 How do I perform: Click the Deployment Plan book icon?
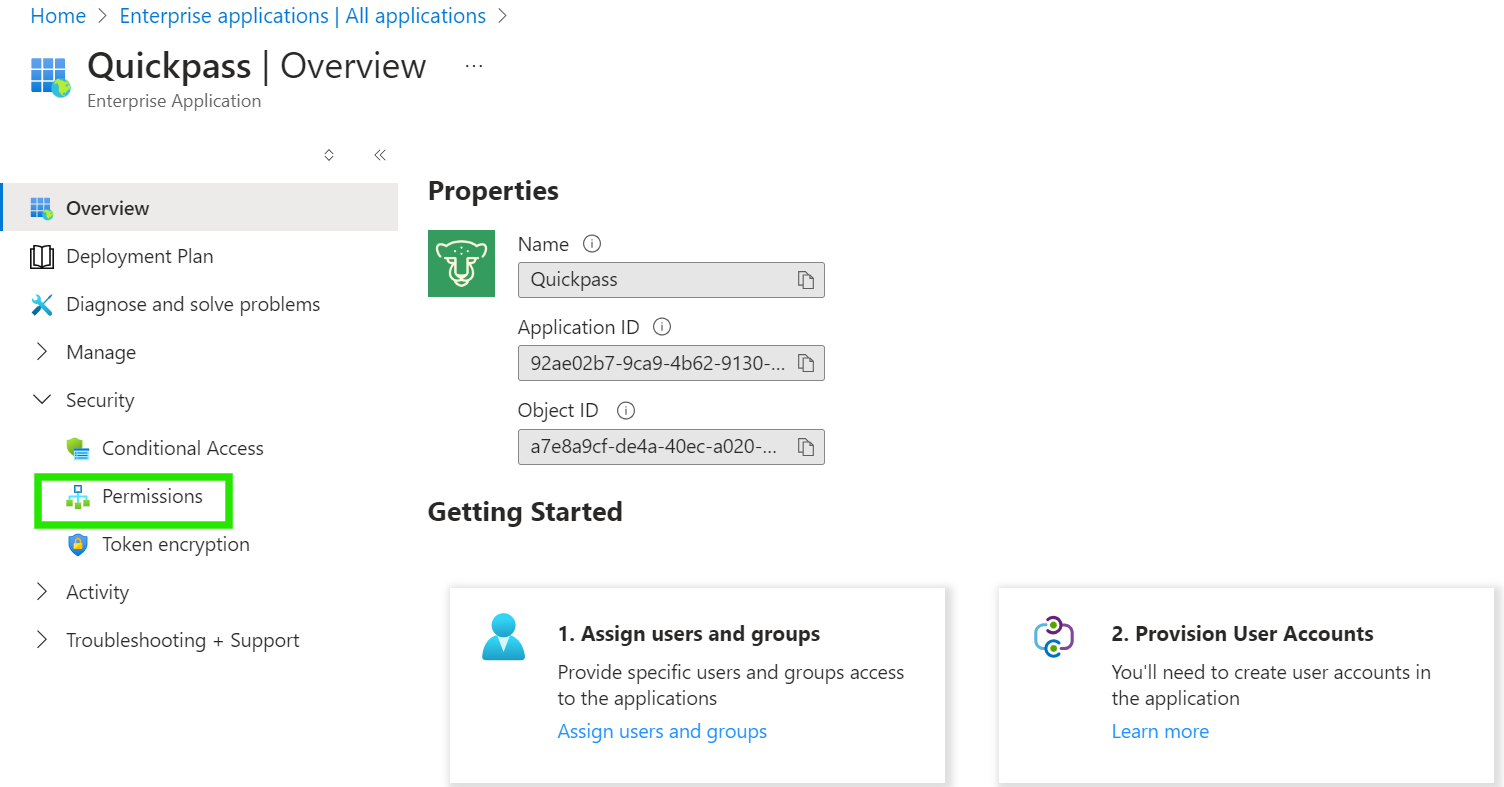tap(41, 257)
